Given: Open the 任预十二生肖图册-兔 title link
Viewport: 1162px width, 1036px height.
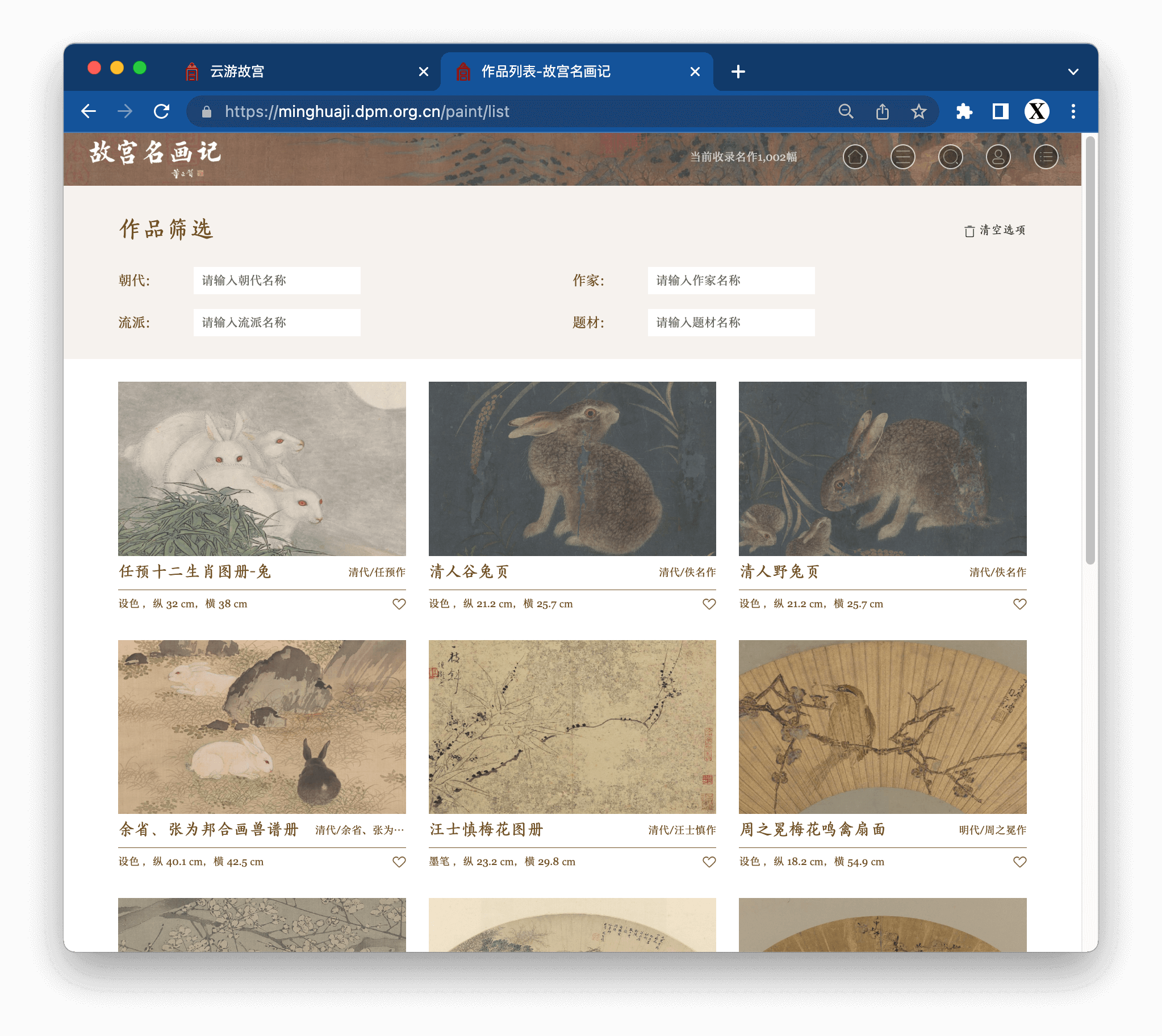Looking at the screenshot, I should [x=195, y=571].
